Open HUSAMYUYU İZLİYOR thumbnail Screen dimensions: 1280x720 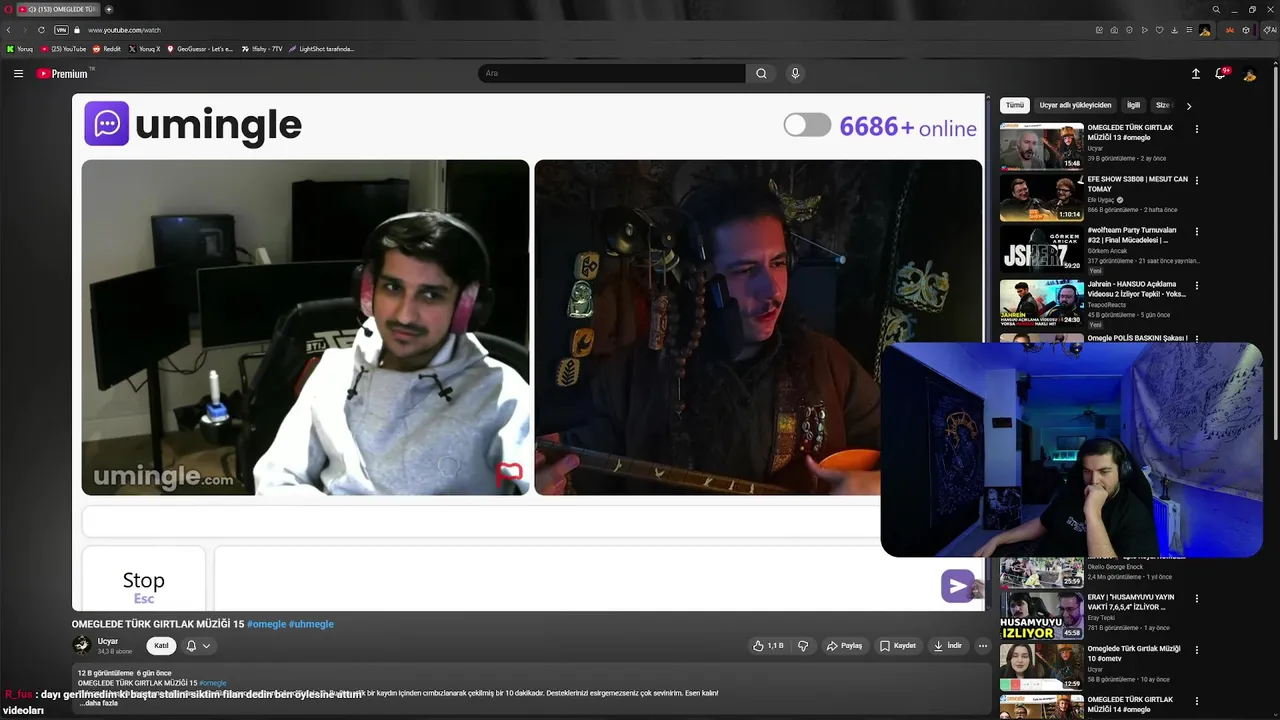tap(1042, 615)
